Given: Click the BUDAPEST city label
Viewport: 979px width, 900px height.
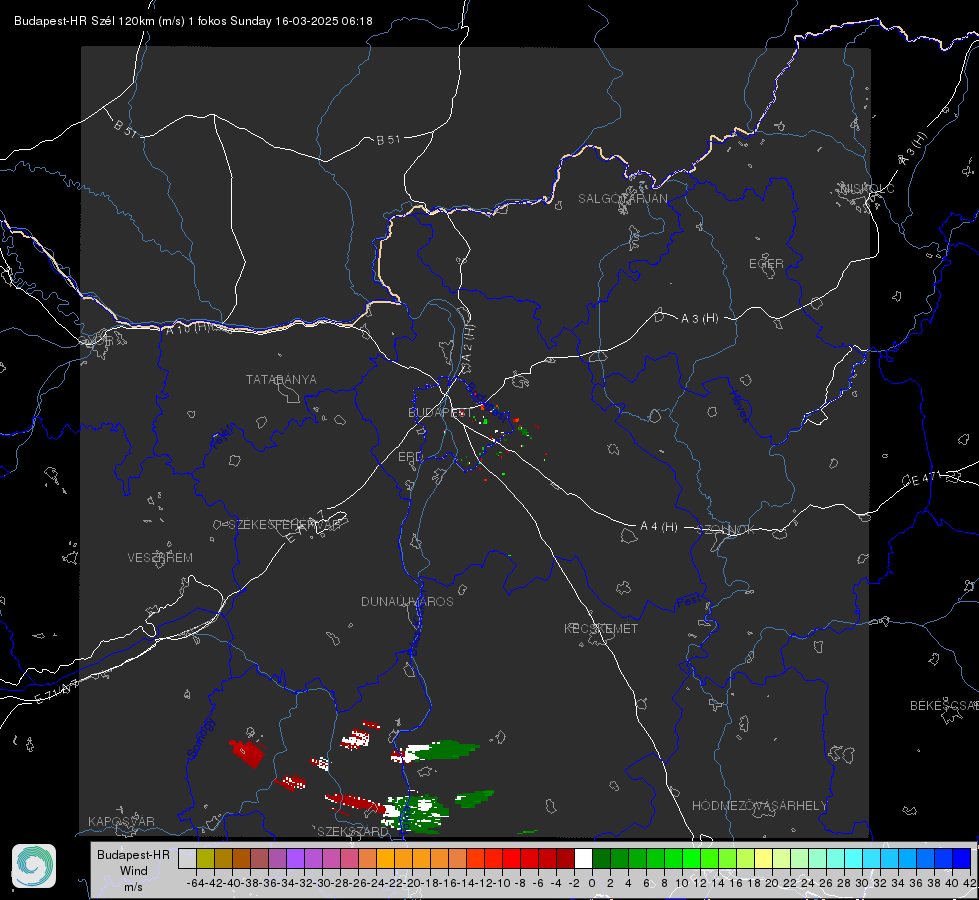Looking at the screenshot, I should (x=440, y=412).
